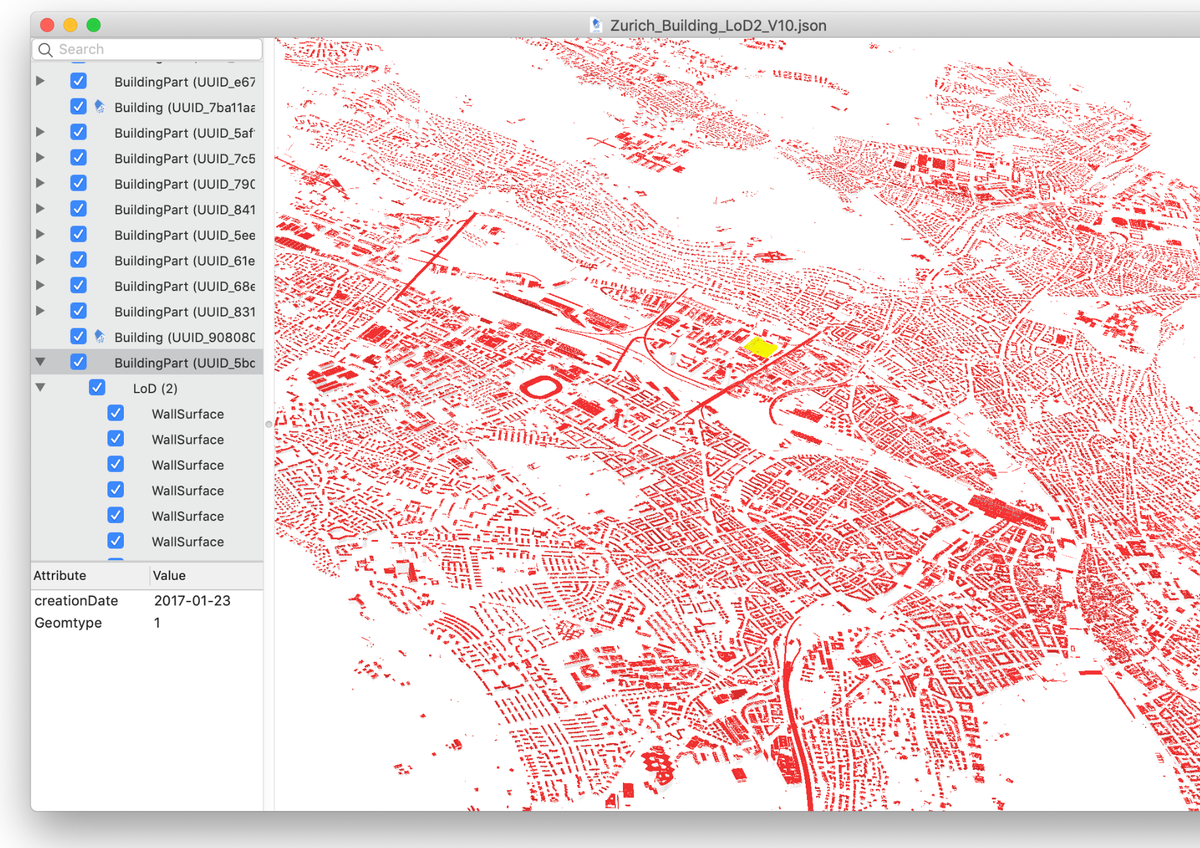Select the BuildingPart (UUID_7c5 label
1200x848 pixels.
click(x=185, y=158)
